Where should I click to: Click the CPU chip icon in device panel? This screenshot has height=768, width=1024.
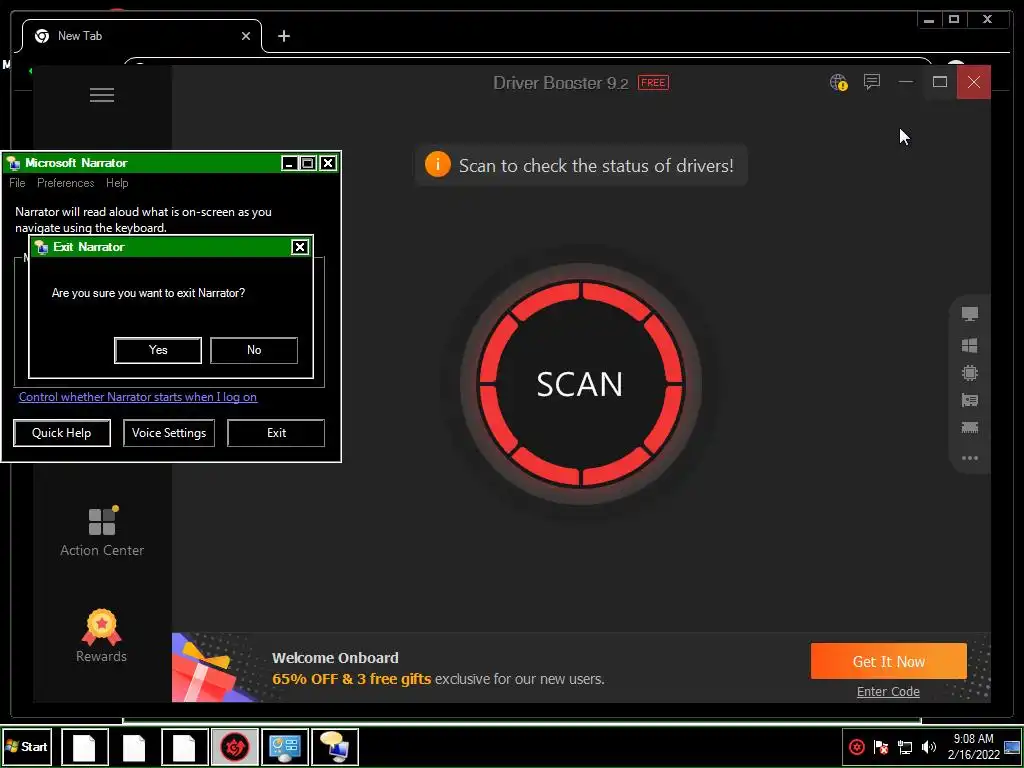tap(970, 373)
